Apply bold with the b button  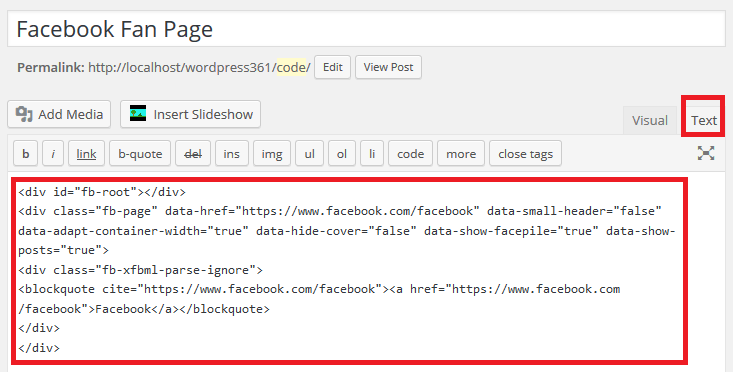pyautogui.click(x=26, y=154)
